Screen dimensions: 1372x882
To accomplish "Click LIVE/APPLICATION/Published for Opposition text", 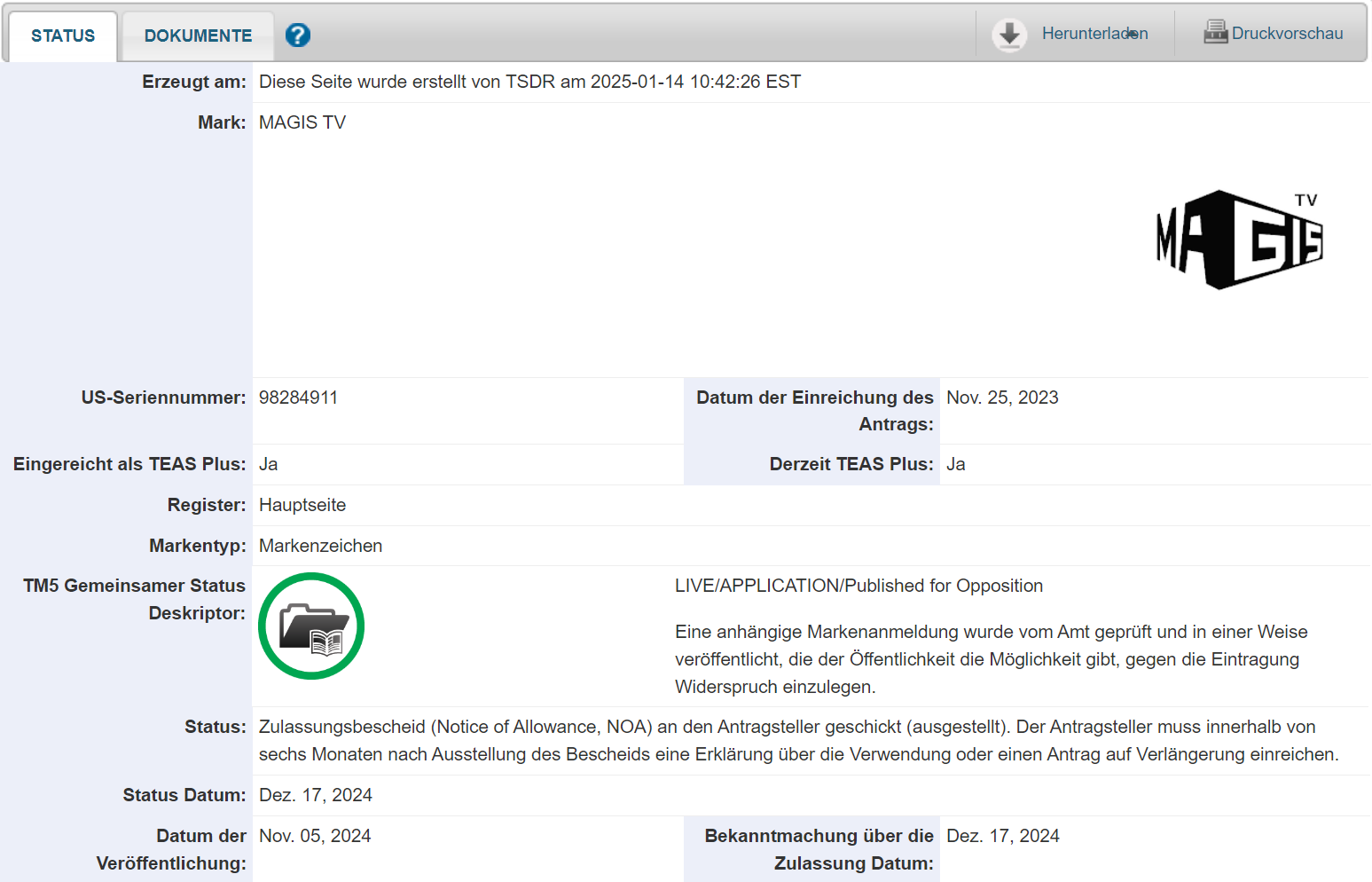I will point(858,586).
